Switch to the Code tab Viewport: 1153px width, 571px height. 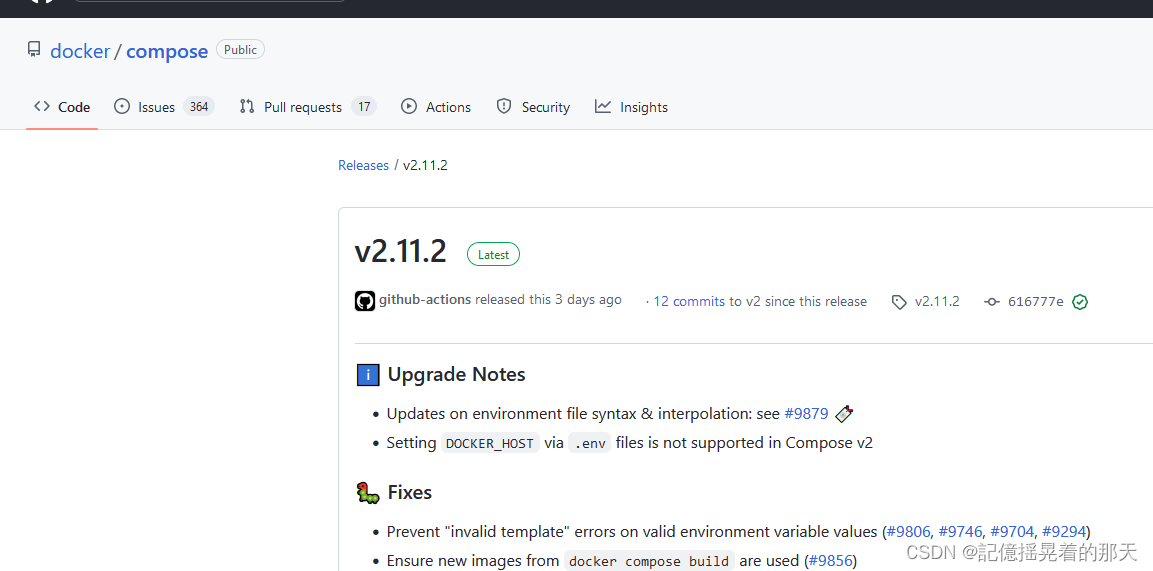coord(62,107)
